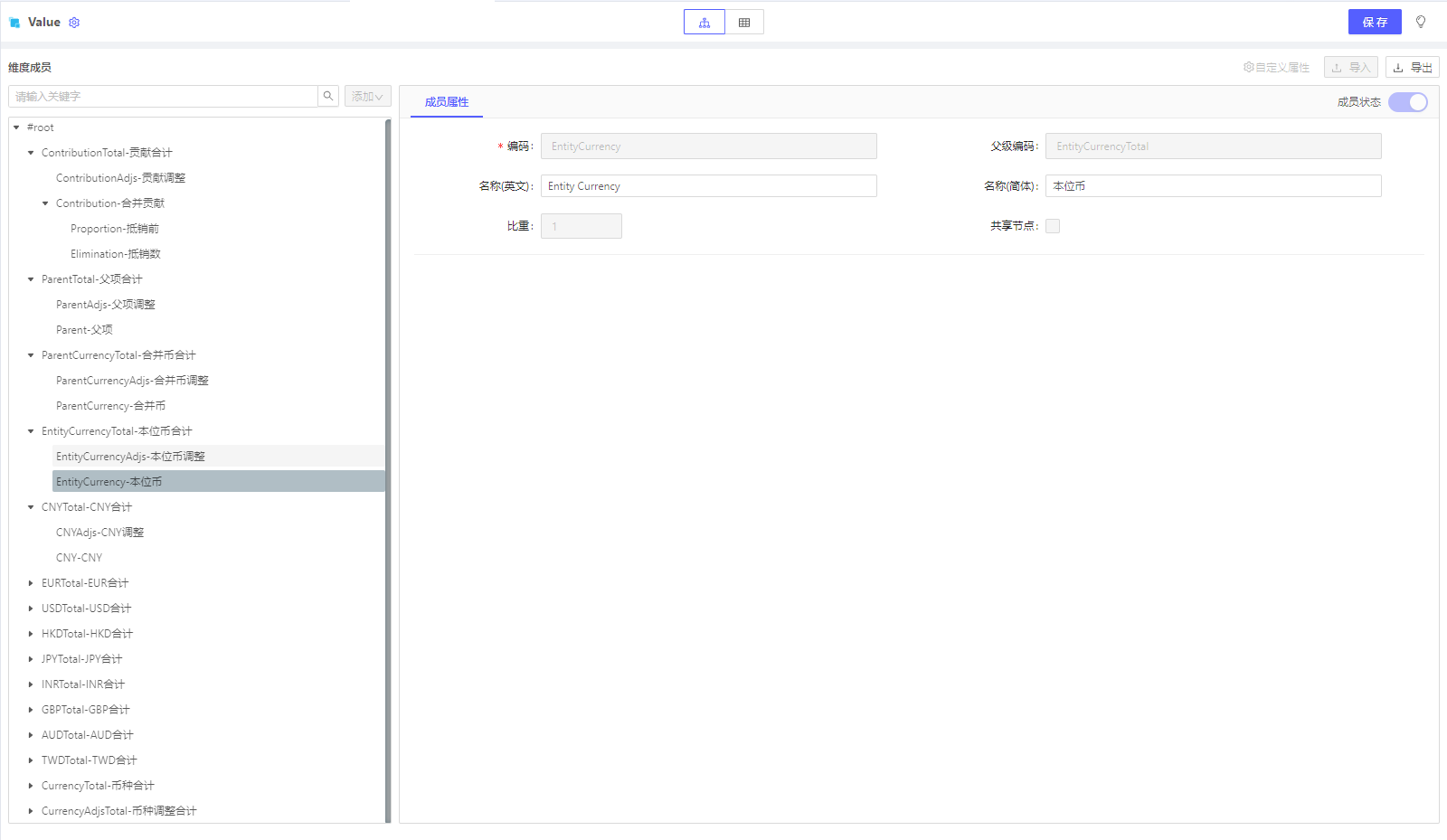Viewport: 1447px width, 840px height.
Task: Click the settings gear next to Value
Action: [74, 23]
